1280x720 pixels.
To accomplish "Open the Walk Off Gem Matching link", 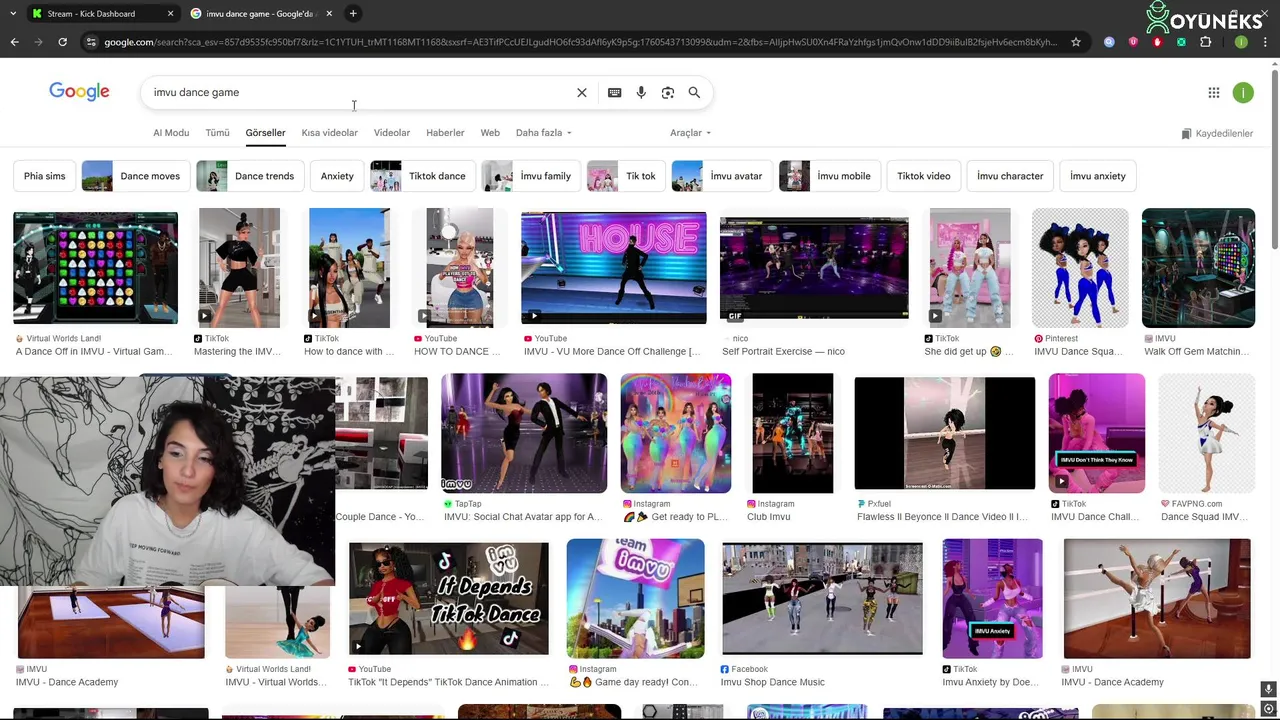I will coord(1197,352).
